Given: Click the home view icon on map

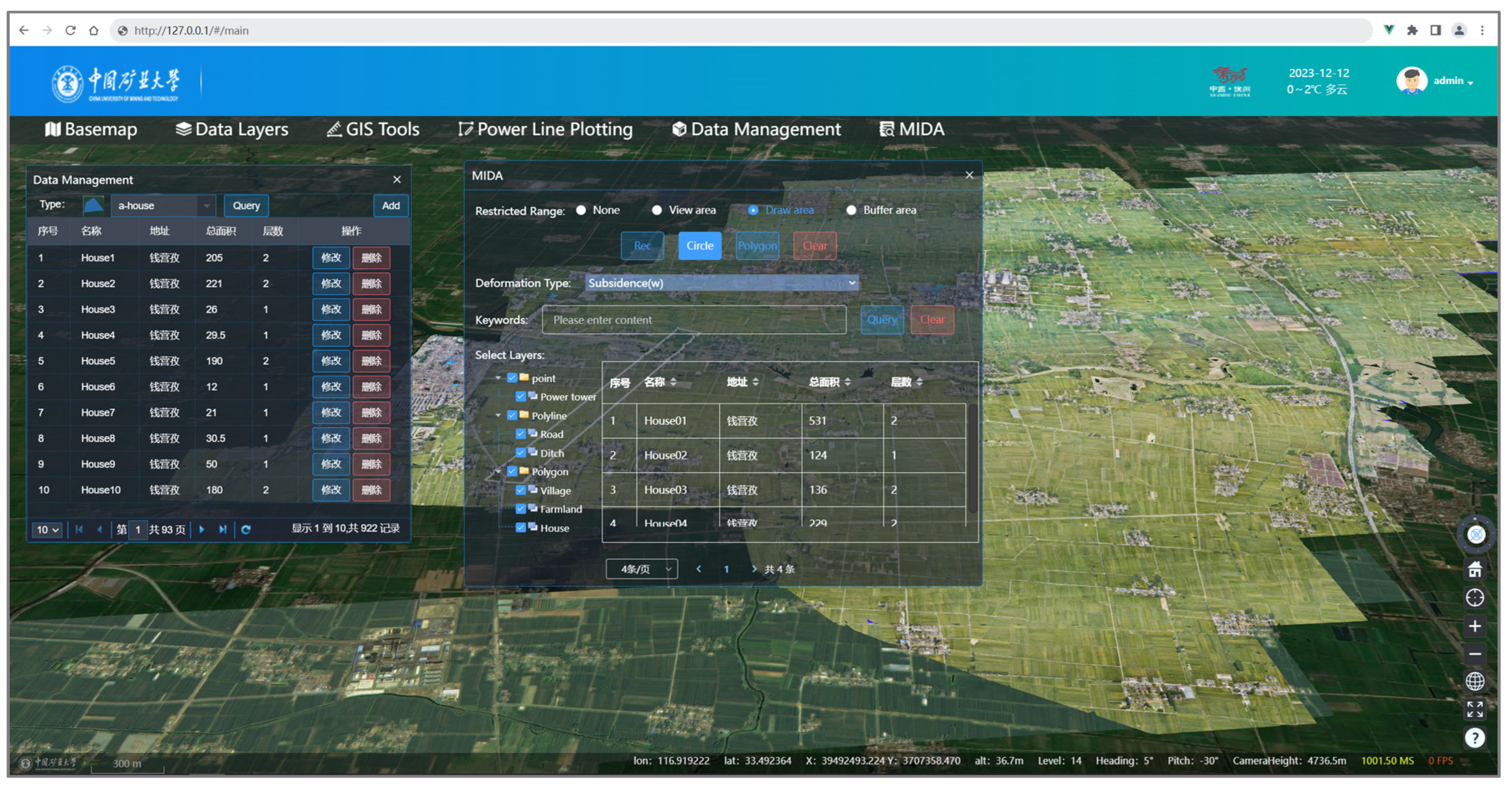Looking at the screenshot, I should [x=1474, y=569].
